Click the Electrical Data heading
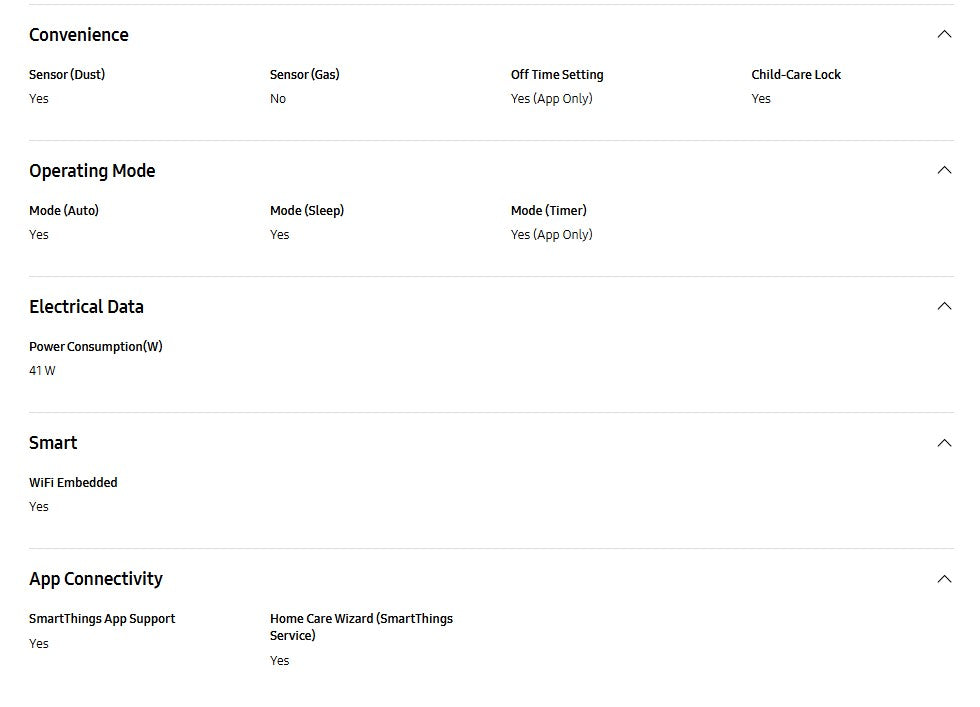Image resolution: width=980 pixels, height=707 pixels. click(86, 307)
